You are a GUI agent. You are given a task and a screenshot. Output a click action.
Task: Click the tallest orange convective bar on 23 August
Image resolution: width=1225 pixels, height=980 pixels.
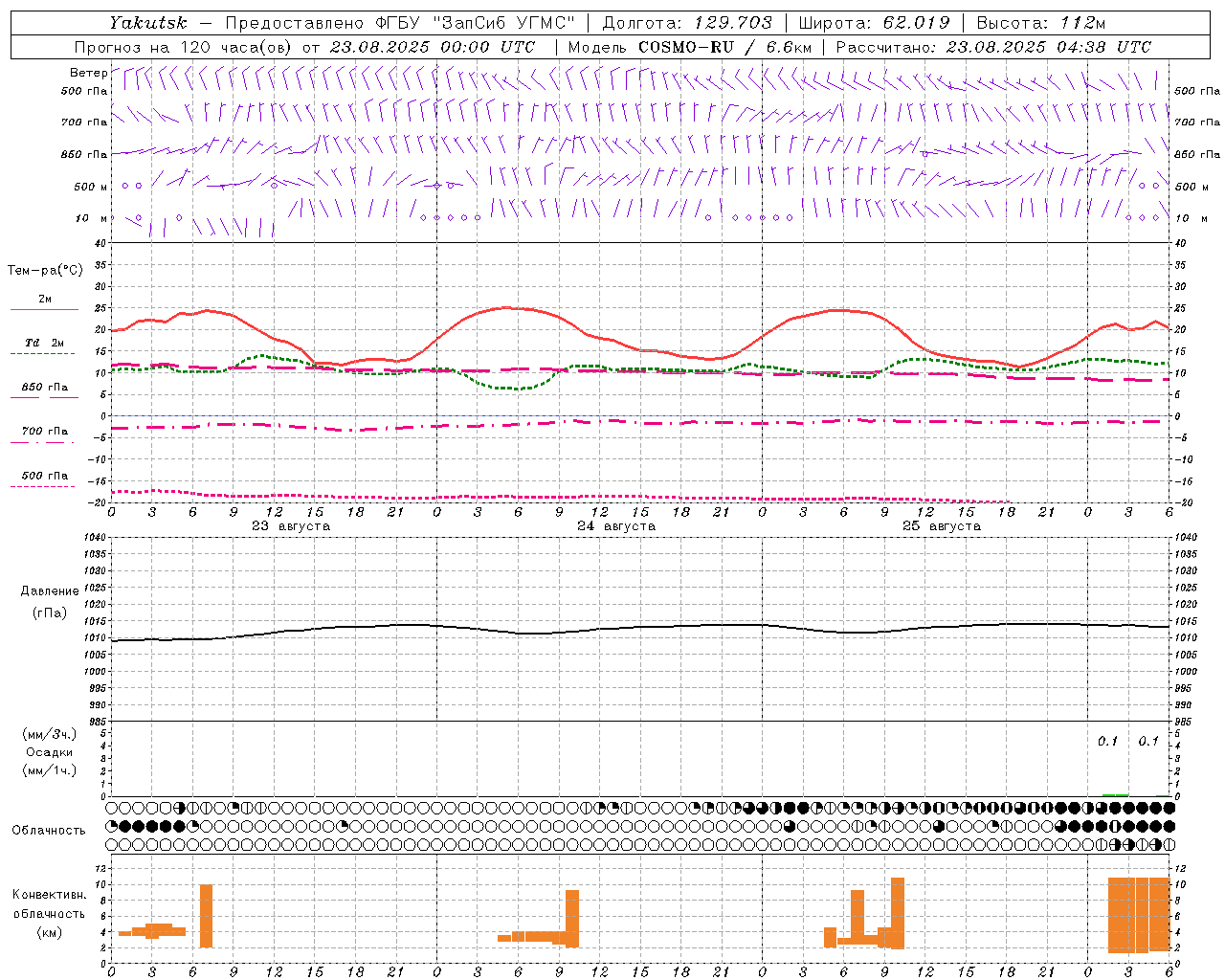206,916
